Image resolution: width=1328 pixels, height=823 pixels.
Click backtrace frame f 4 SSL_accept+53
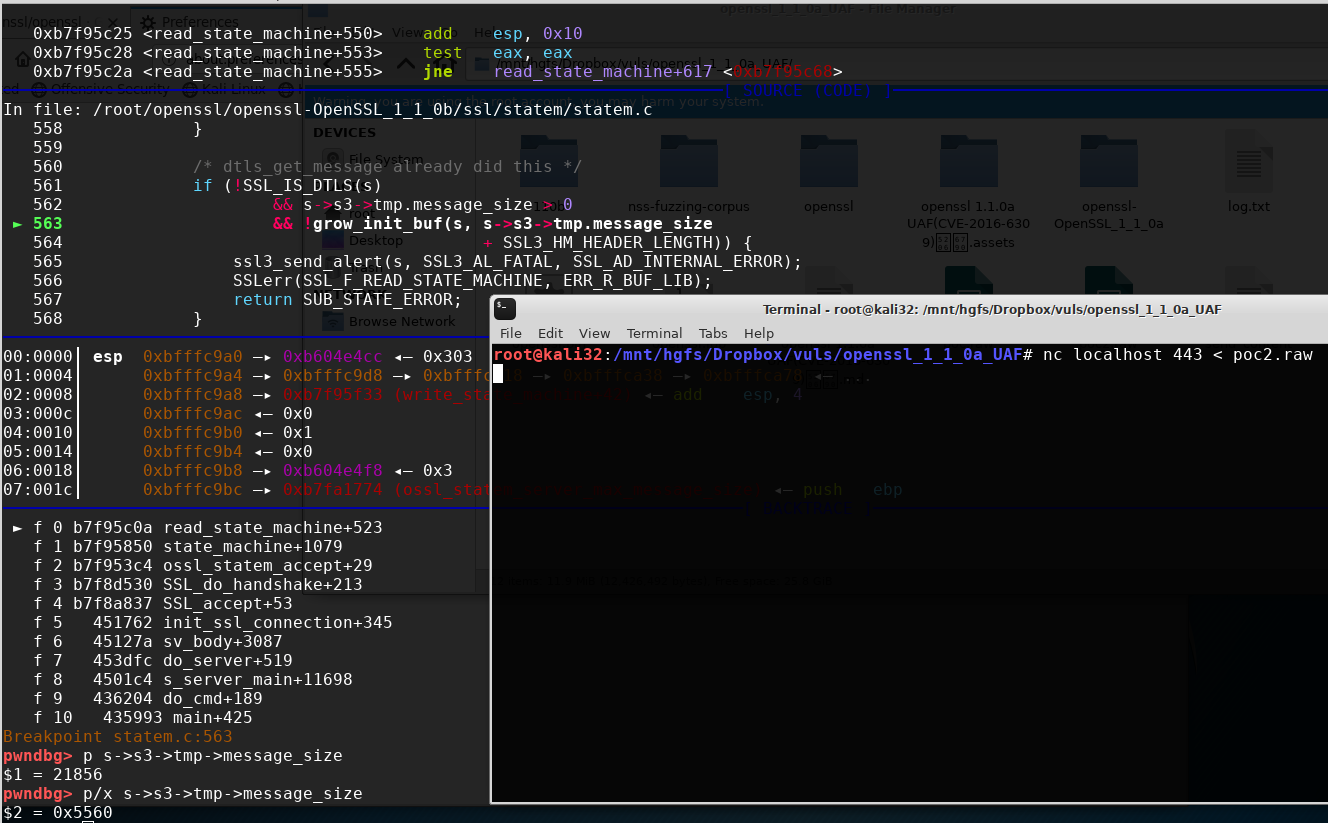pyautogui.click(x=163, y=603)
